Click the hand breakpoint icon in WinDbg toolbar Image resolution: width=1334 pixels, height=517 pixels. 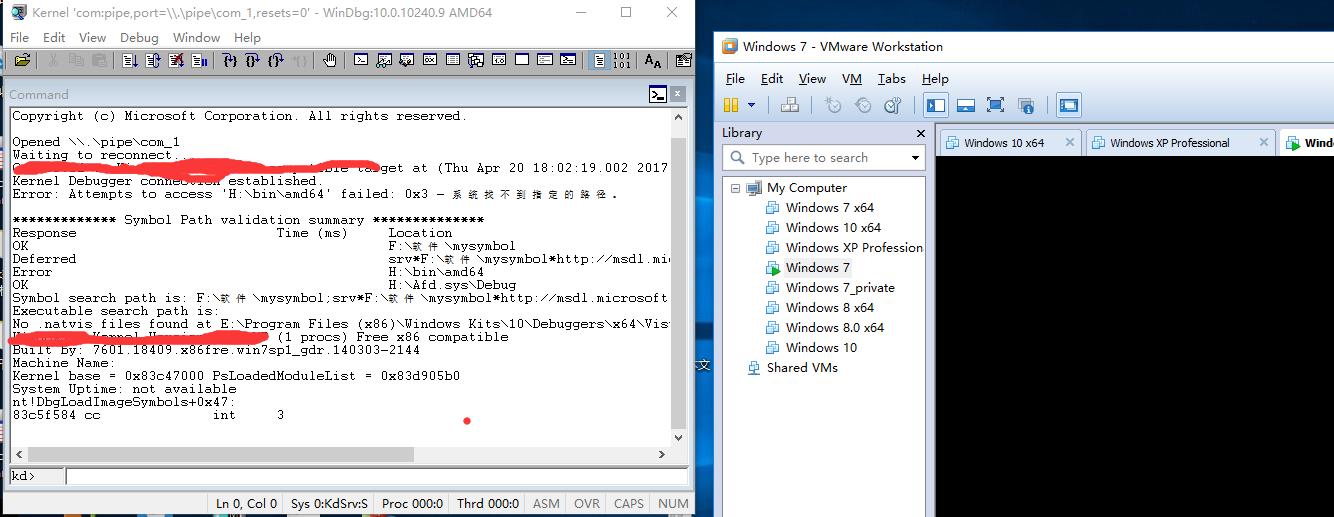coord(329,60)
